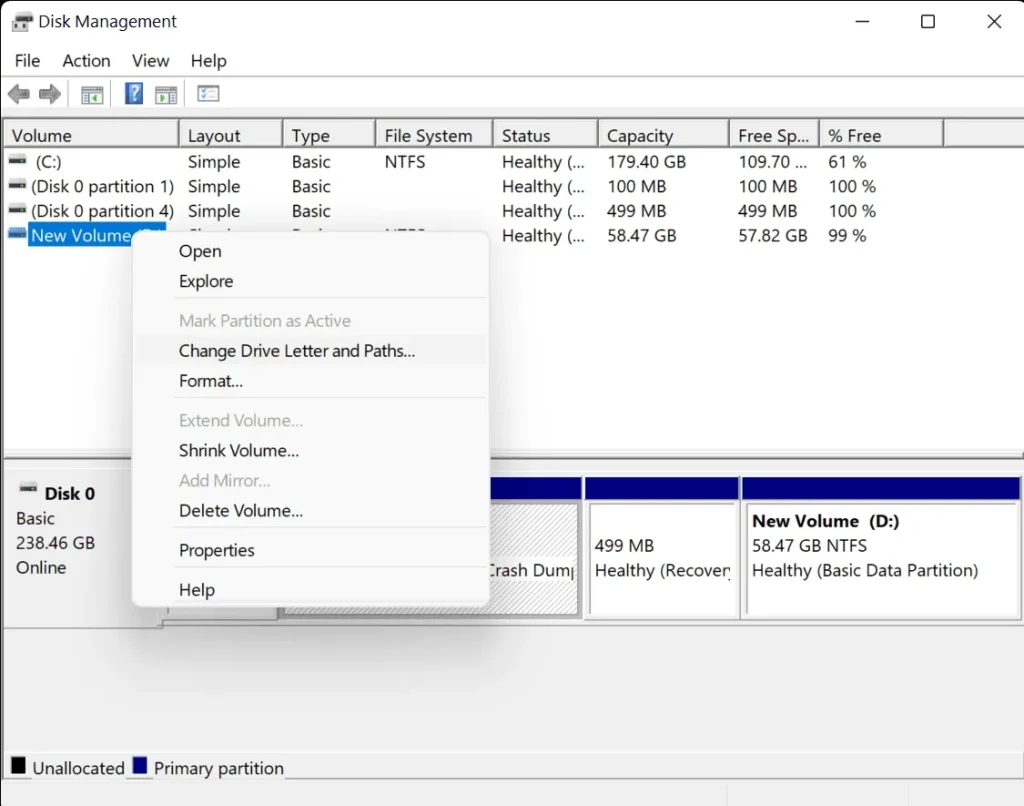Open the File menu

click(27, 61)
